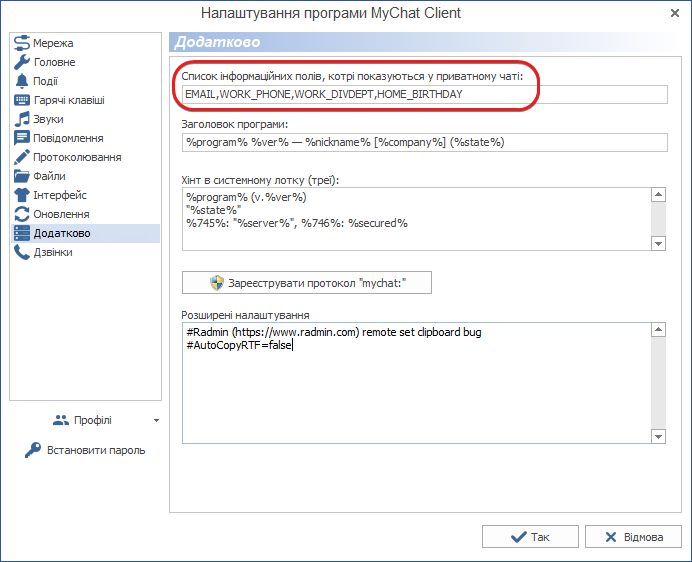Image resolution: width=692 pixels, height=562 pixels.
Task: Go to Події settings
Action: (86, 81)
